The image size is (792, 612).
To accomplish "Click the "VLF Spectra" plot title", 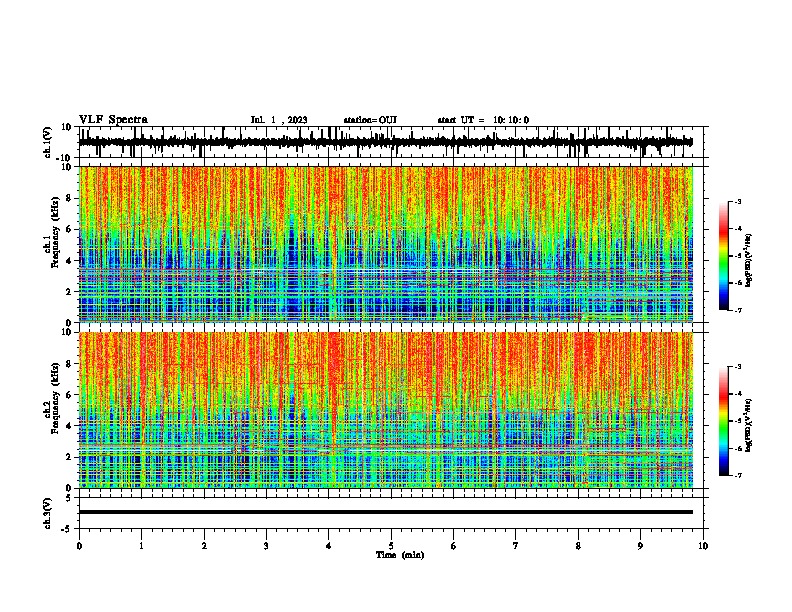I will tap(113, 120).
